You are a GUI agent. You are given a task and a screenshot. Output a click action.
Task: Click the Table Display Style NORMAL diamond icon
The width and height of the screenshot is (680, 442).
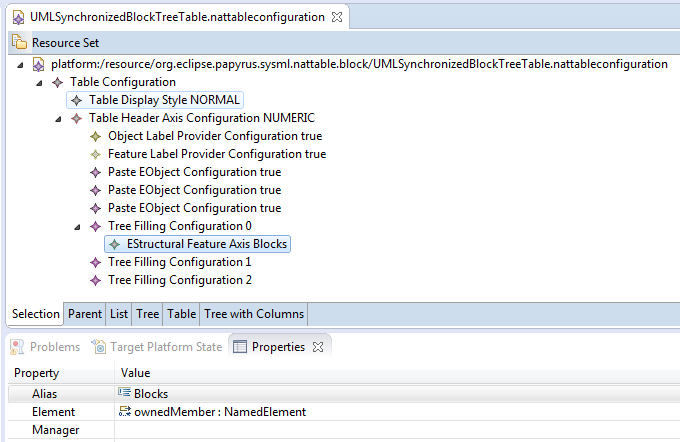coord(77,100)
